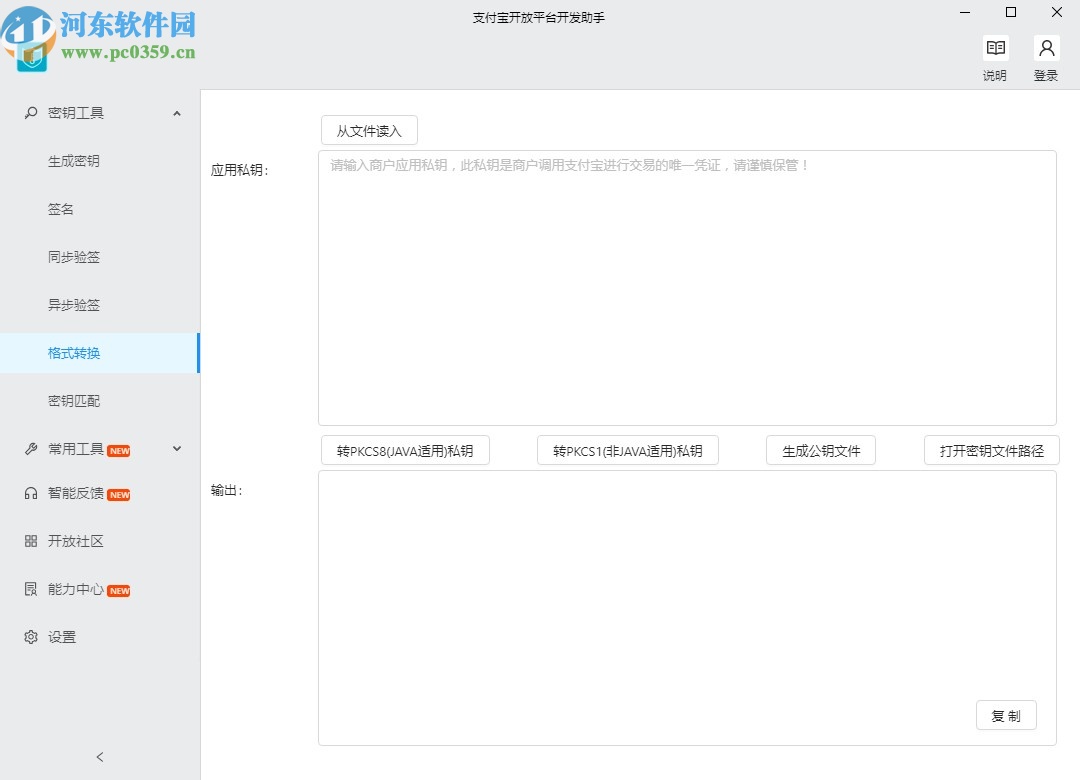Image resolution: width=1080 pixels, height=780 pixels.
Task: Switch to the 生成密钥 tab
Action: [x=74, y=161]
